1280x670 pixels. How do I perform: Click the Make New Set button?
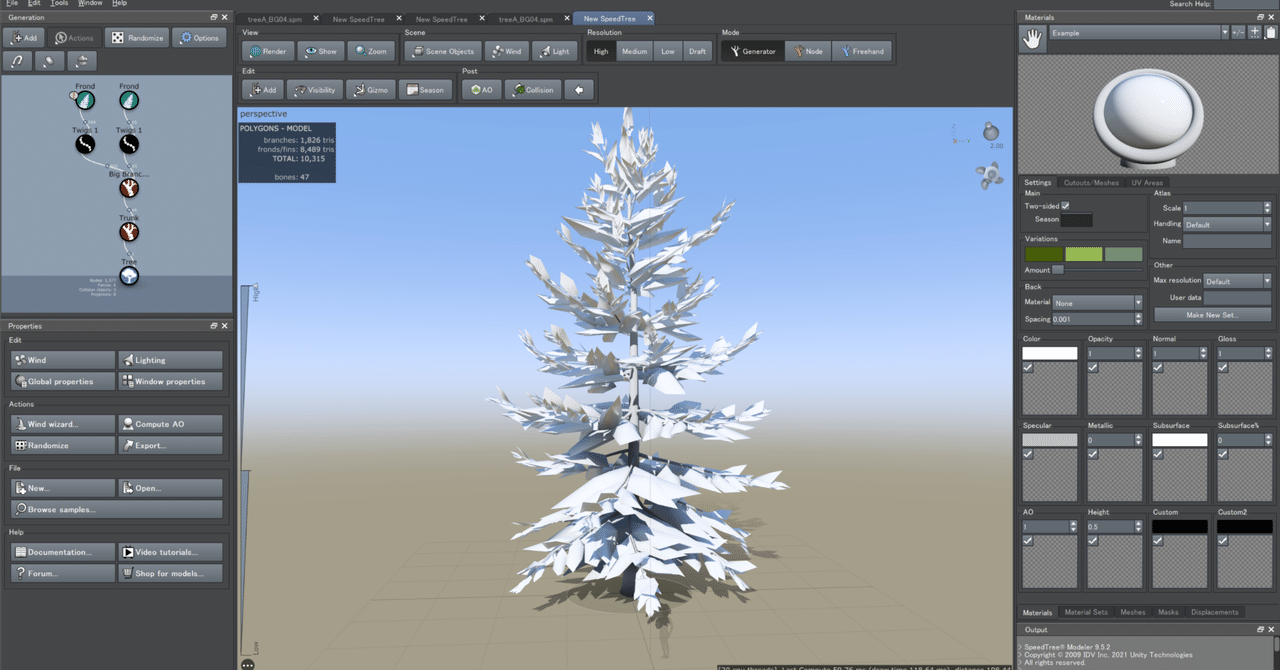click(1212, 314)
